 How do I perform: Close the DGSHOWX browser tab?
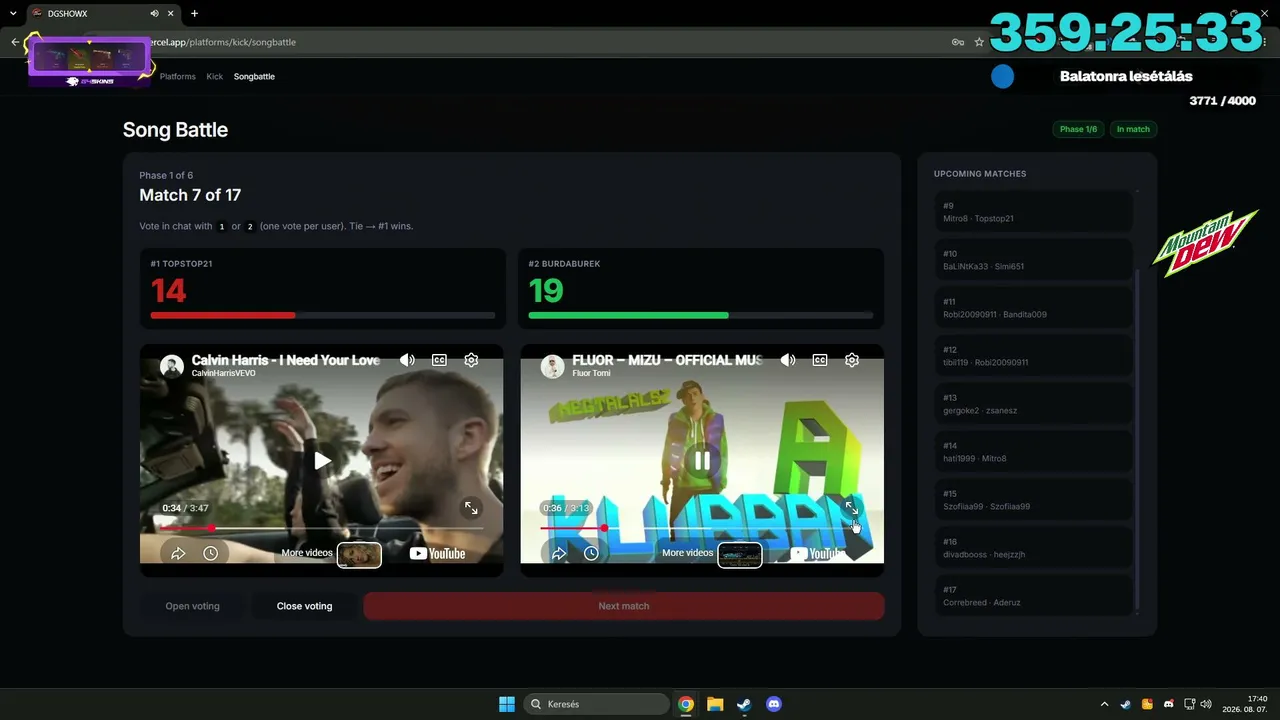[169, 13]
